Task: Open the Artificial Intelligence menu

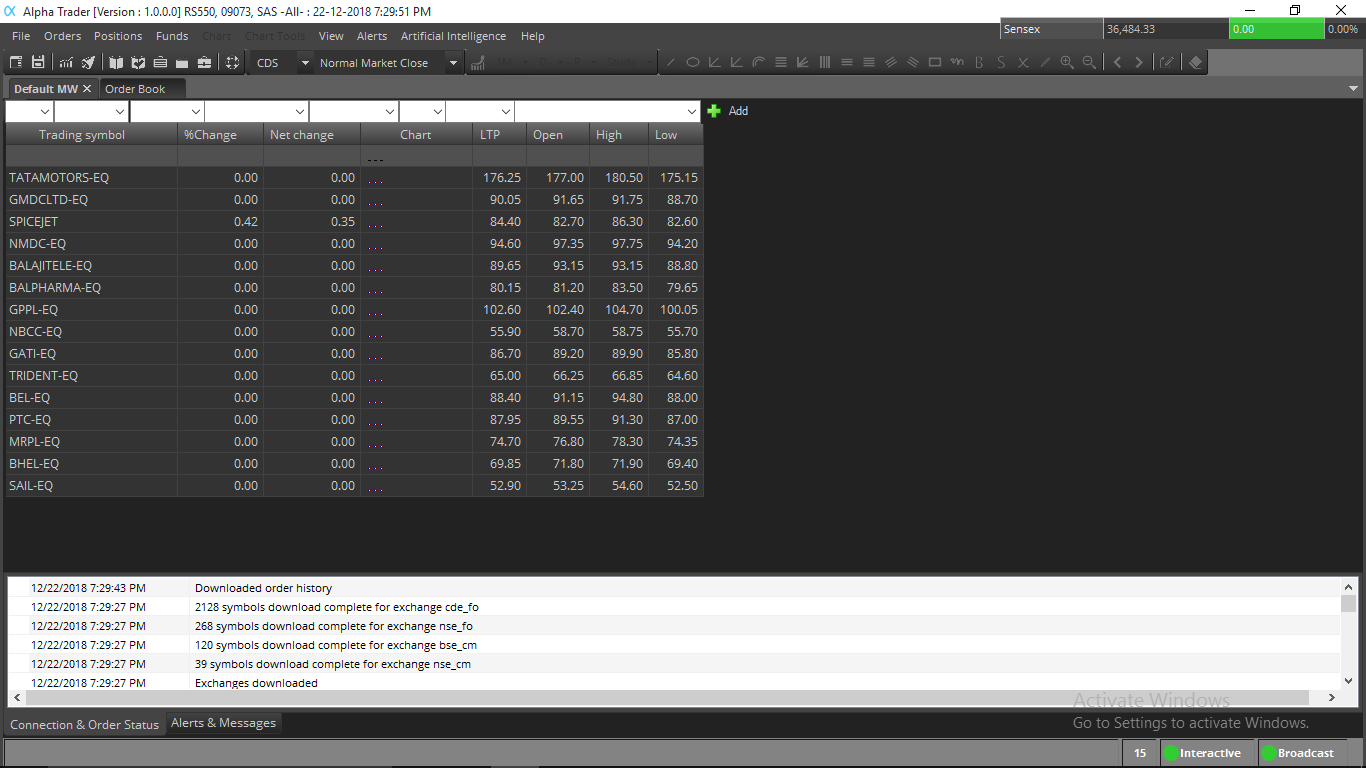Action: coord(453,36)
